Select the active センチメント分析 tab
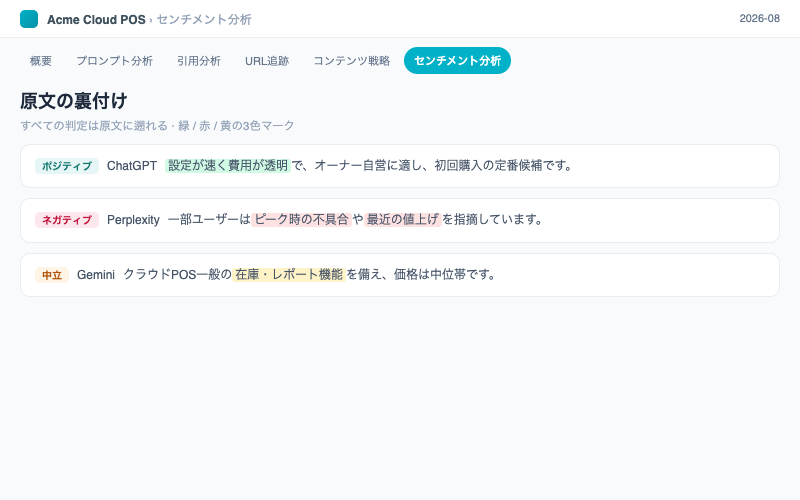This screenshot has height=500, width=800. 457,61
